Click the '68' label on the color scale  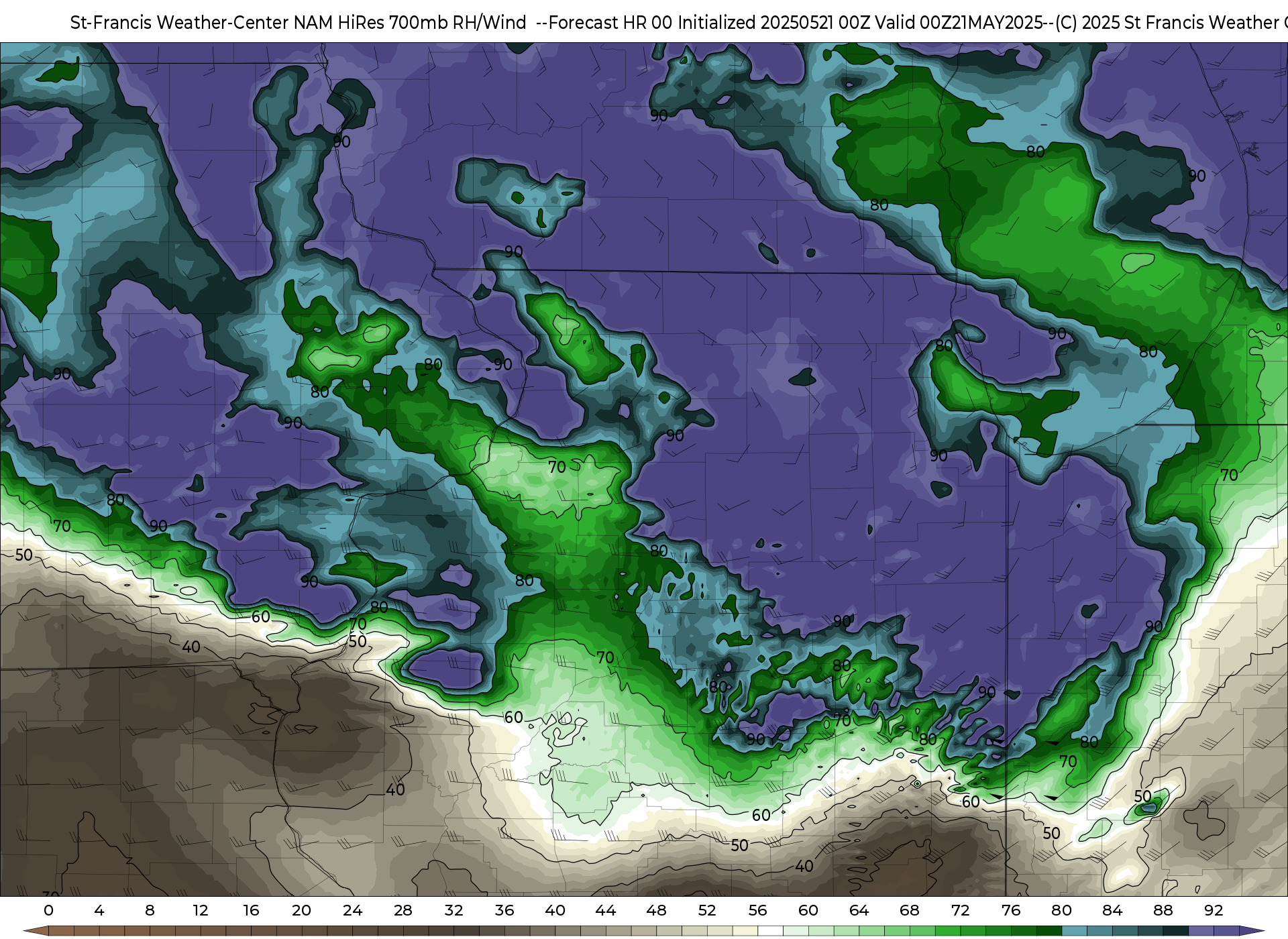coord(910,910)
